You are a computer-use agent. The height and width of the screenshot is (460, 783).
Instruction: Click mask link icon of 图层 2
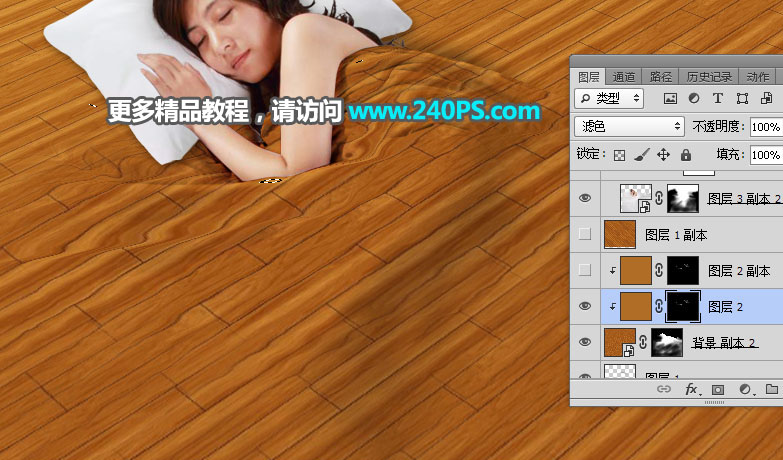click(x=659, y=306)
